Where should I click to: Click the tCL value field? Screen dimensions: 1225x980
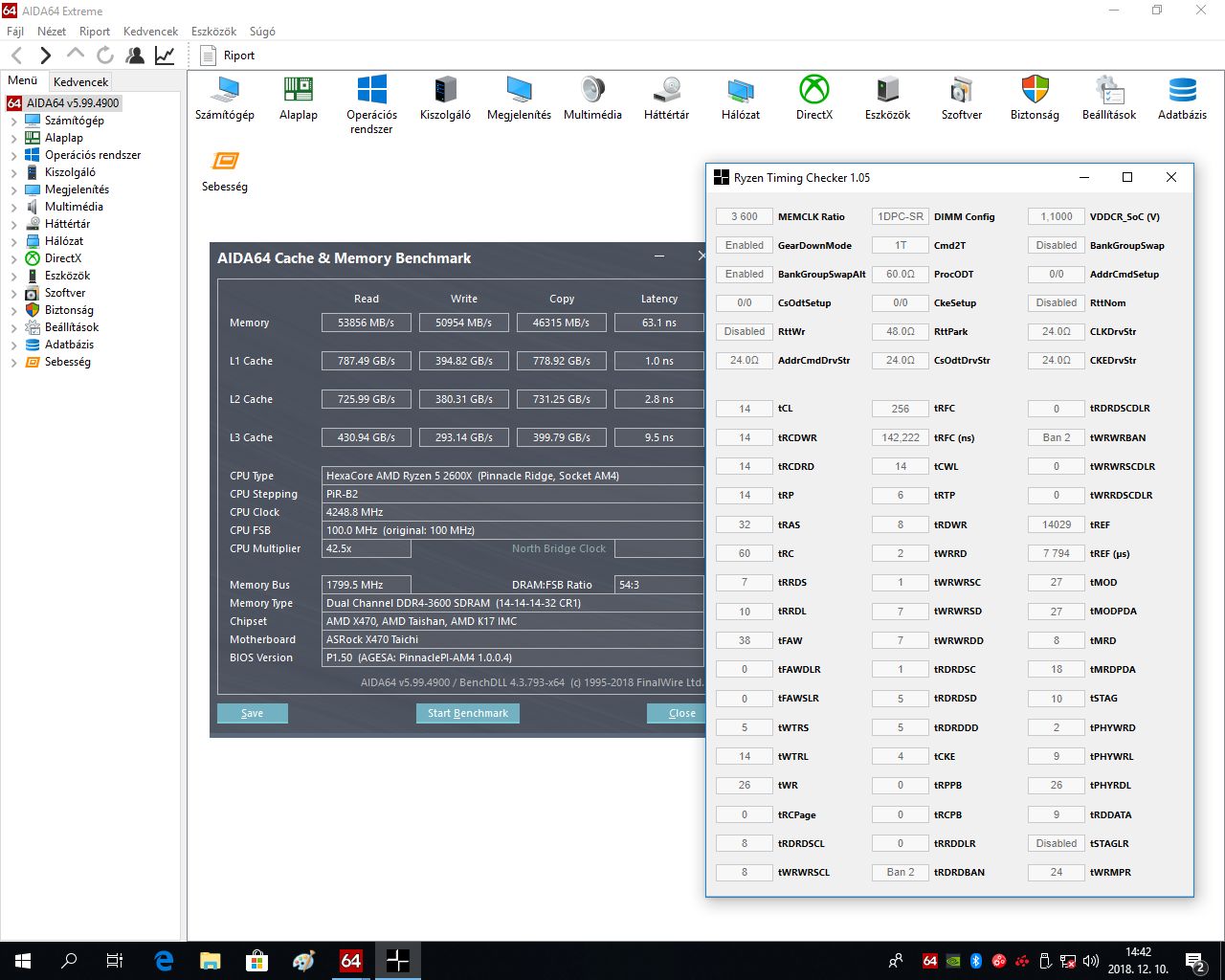coord(745,409)
